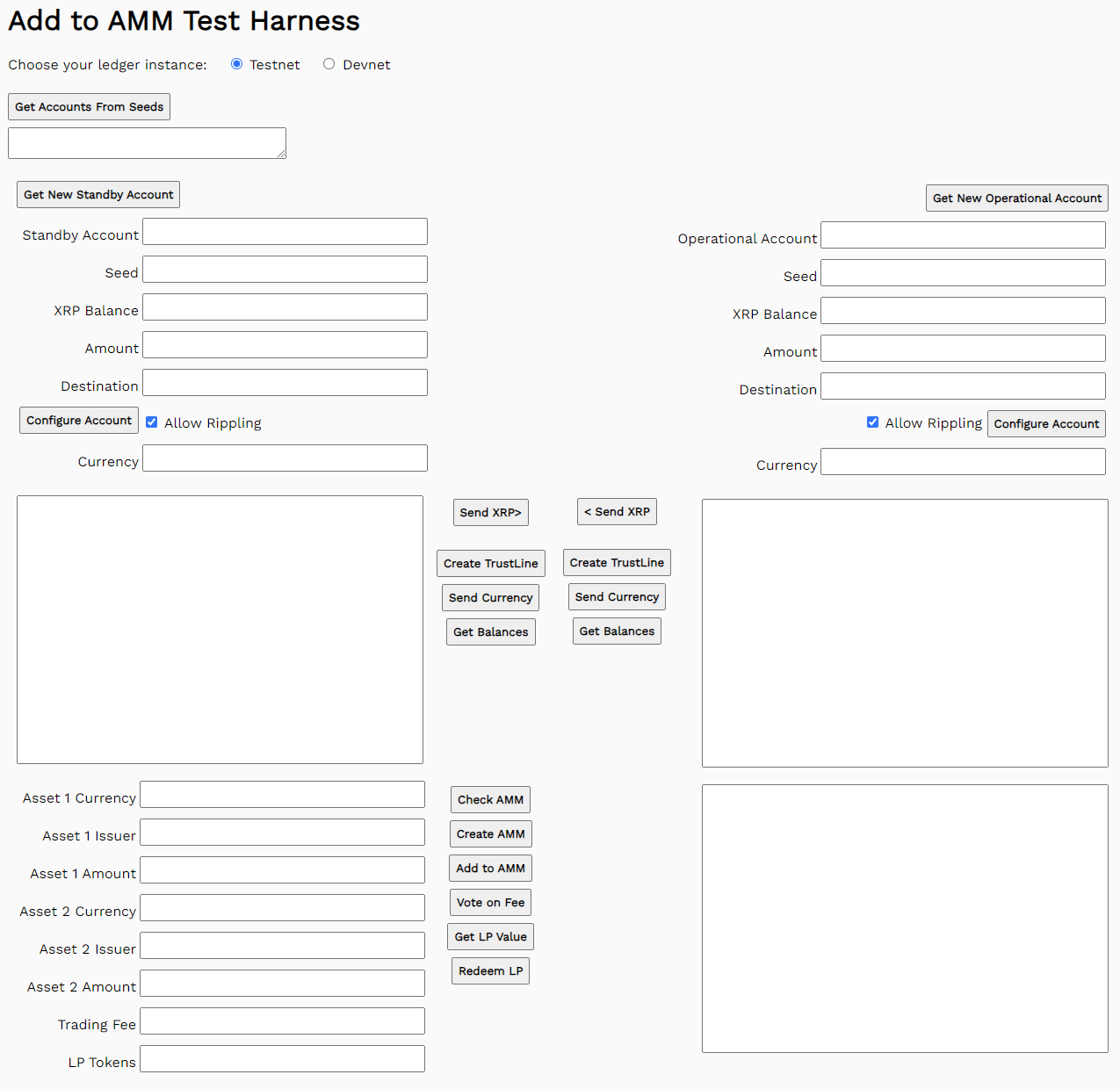The height and width of the screenshot is (1089, 1120).
Task: Send currency from the operational side
Action: (x=616, y=596)
